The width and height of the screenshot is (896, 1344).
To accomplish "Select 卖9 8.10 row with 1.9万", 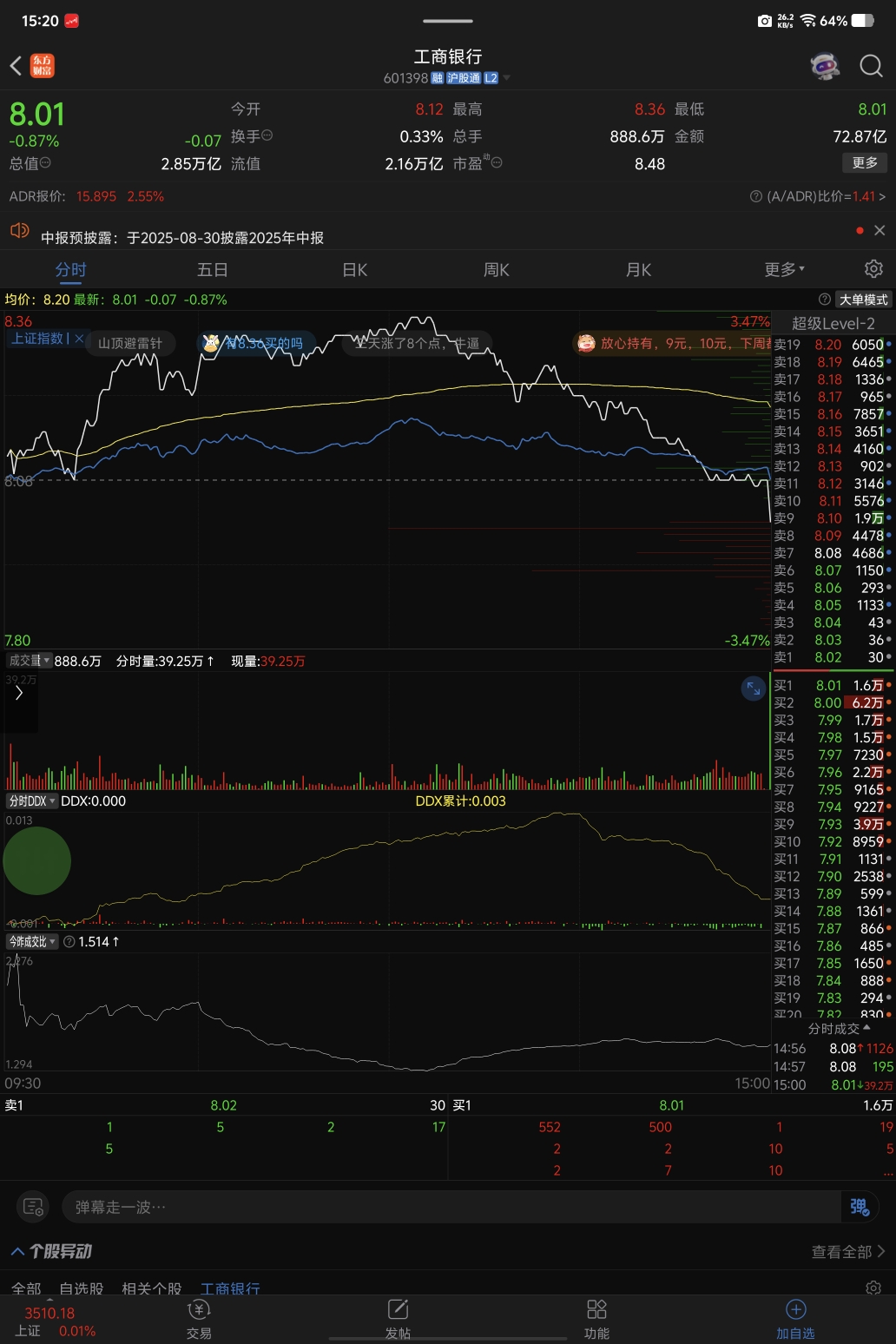I will (833, 518).
